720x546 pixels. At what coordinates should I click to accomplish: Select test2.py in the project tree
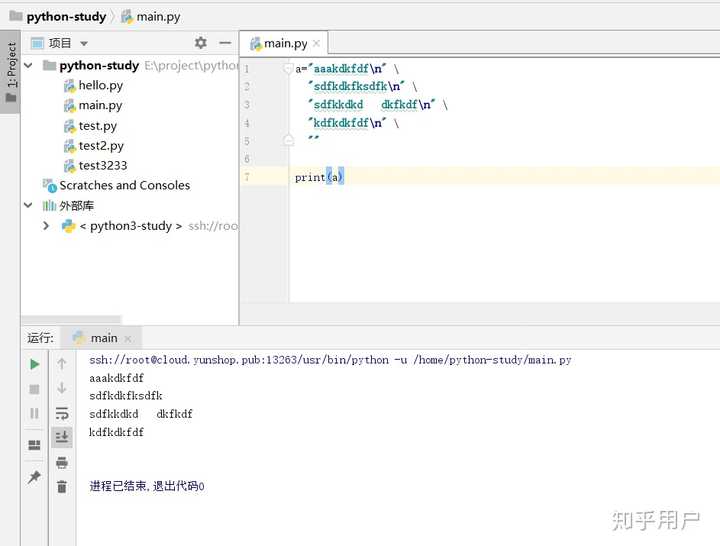tap(101, 146)
